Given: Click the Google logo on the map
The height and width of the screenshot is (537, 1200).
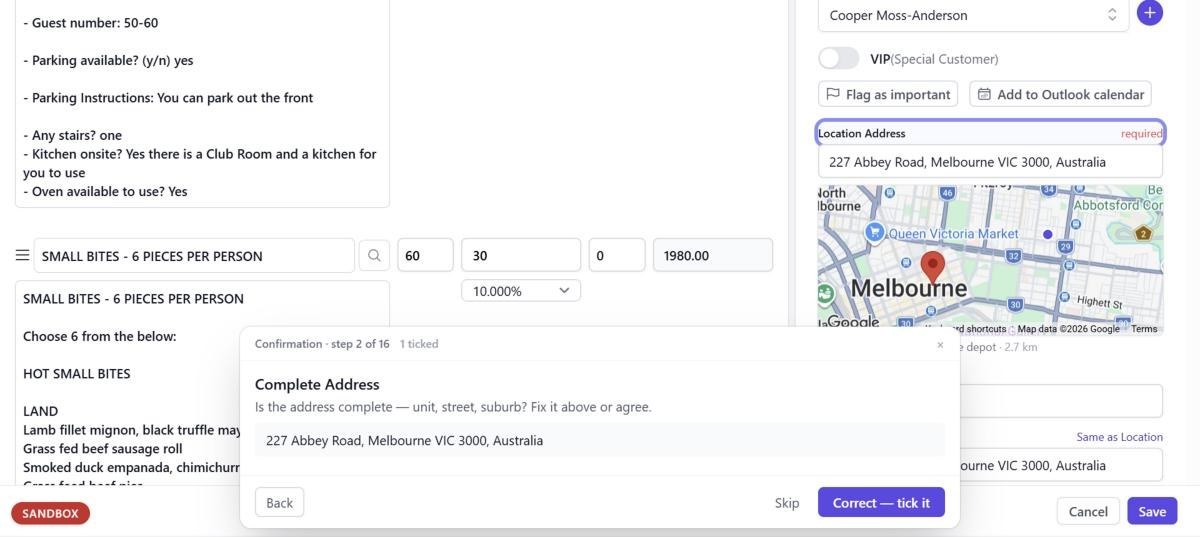Looking at the screenshot, I should click(x=853, y=322).
